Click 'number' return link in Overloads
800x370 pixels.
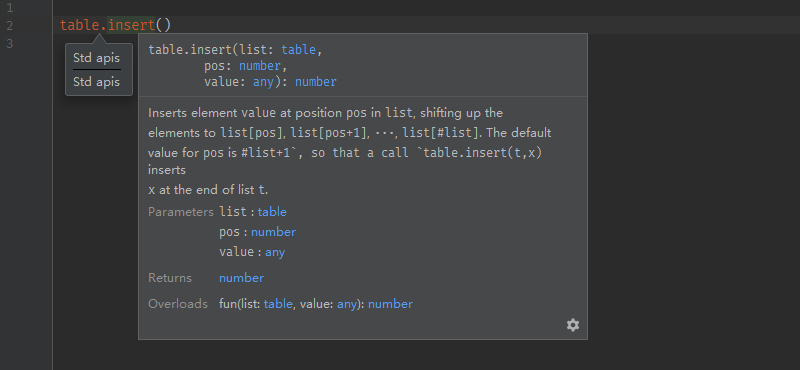(390, 304)
